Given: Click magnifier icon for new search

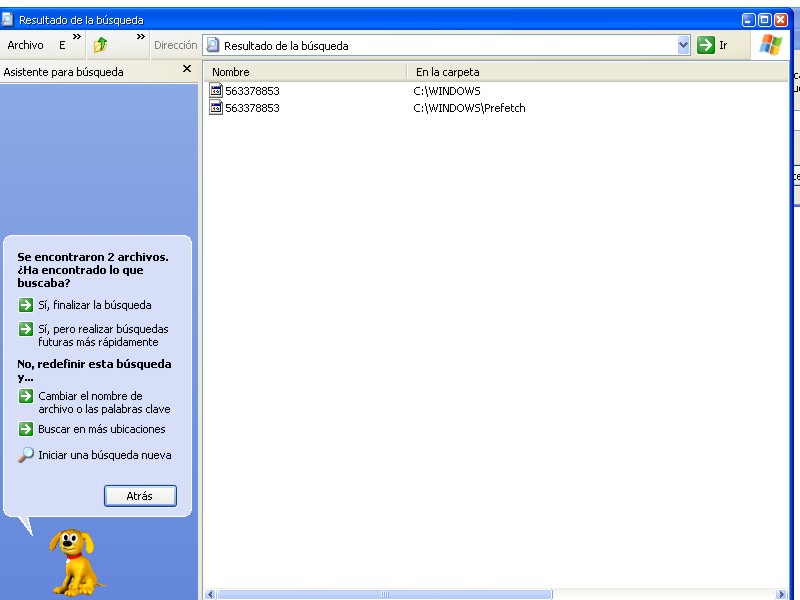Looking at the screenshot, I should point(26,455).
